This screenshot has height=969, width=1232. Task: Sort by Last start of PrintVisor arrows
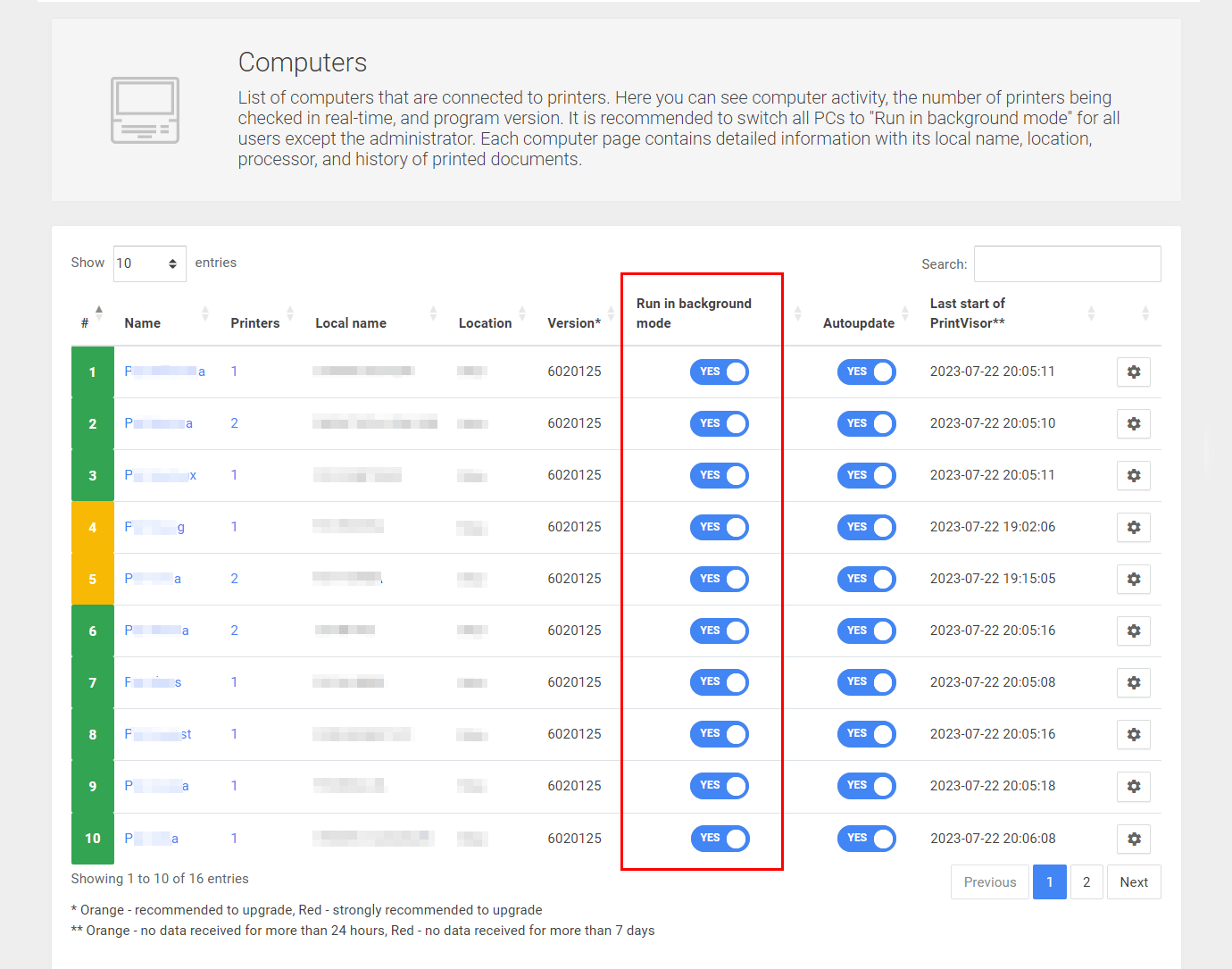pos(1091,313)
